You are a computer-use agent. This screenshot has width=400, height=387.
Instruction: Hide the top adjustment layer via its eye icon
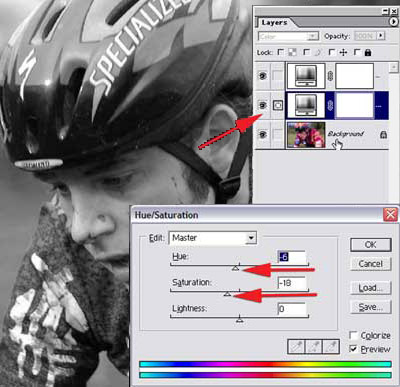tap(263, 76)
